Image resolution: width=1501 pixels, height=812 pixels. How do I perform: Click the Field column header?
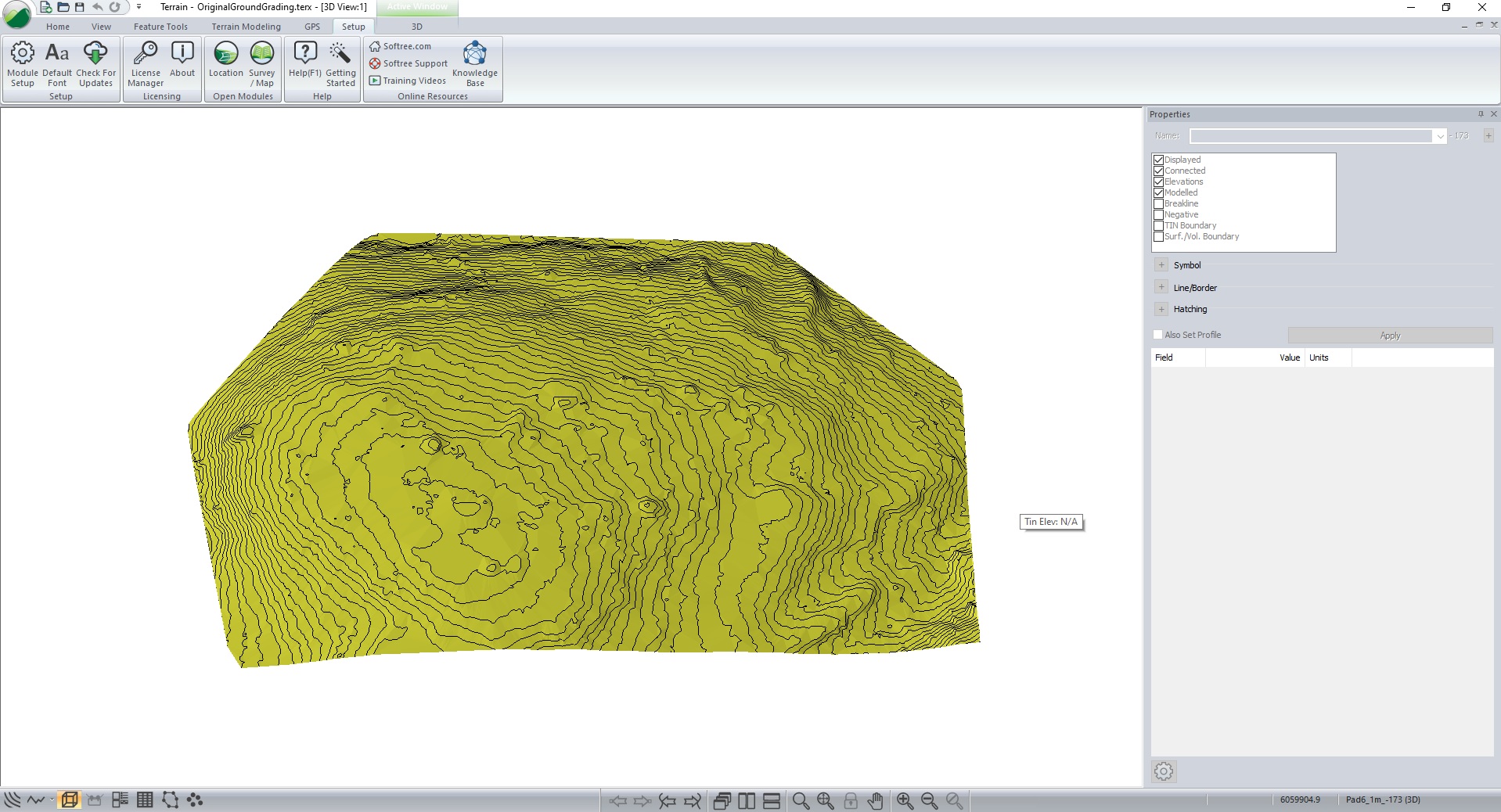tap(1178, 357)
